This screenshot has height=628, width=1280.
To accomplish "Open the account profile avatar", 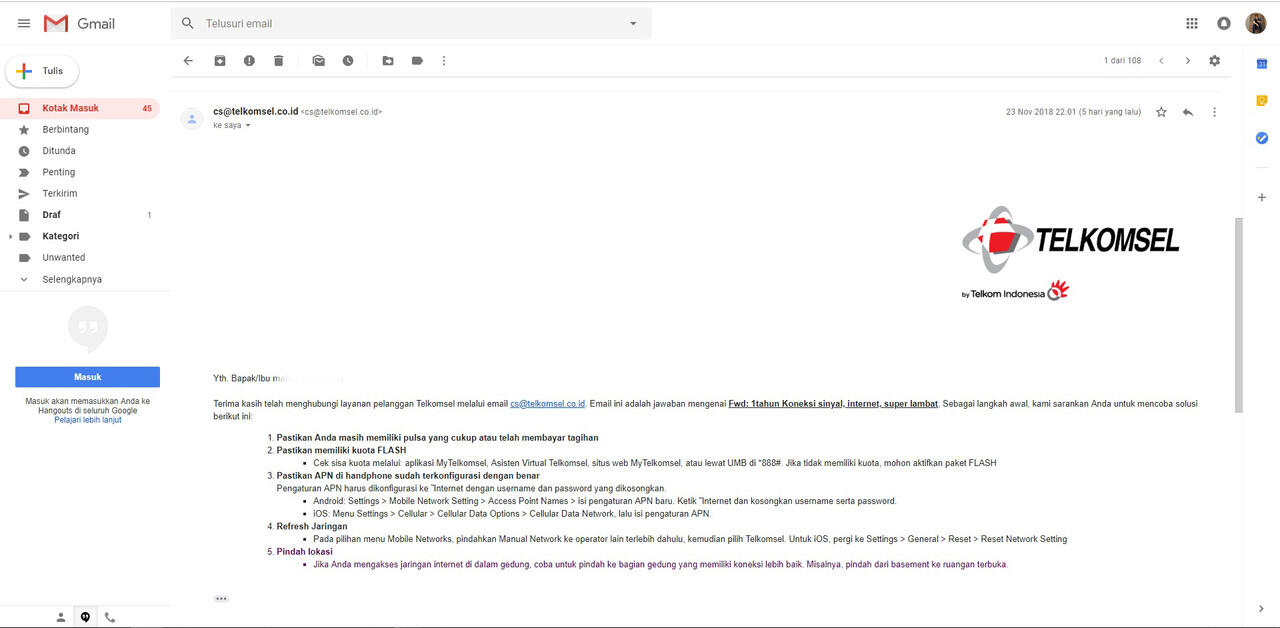I will 1256,23.
